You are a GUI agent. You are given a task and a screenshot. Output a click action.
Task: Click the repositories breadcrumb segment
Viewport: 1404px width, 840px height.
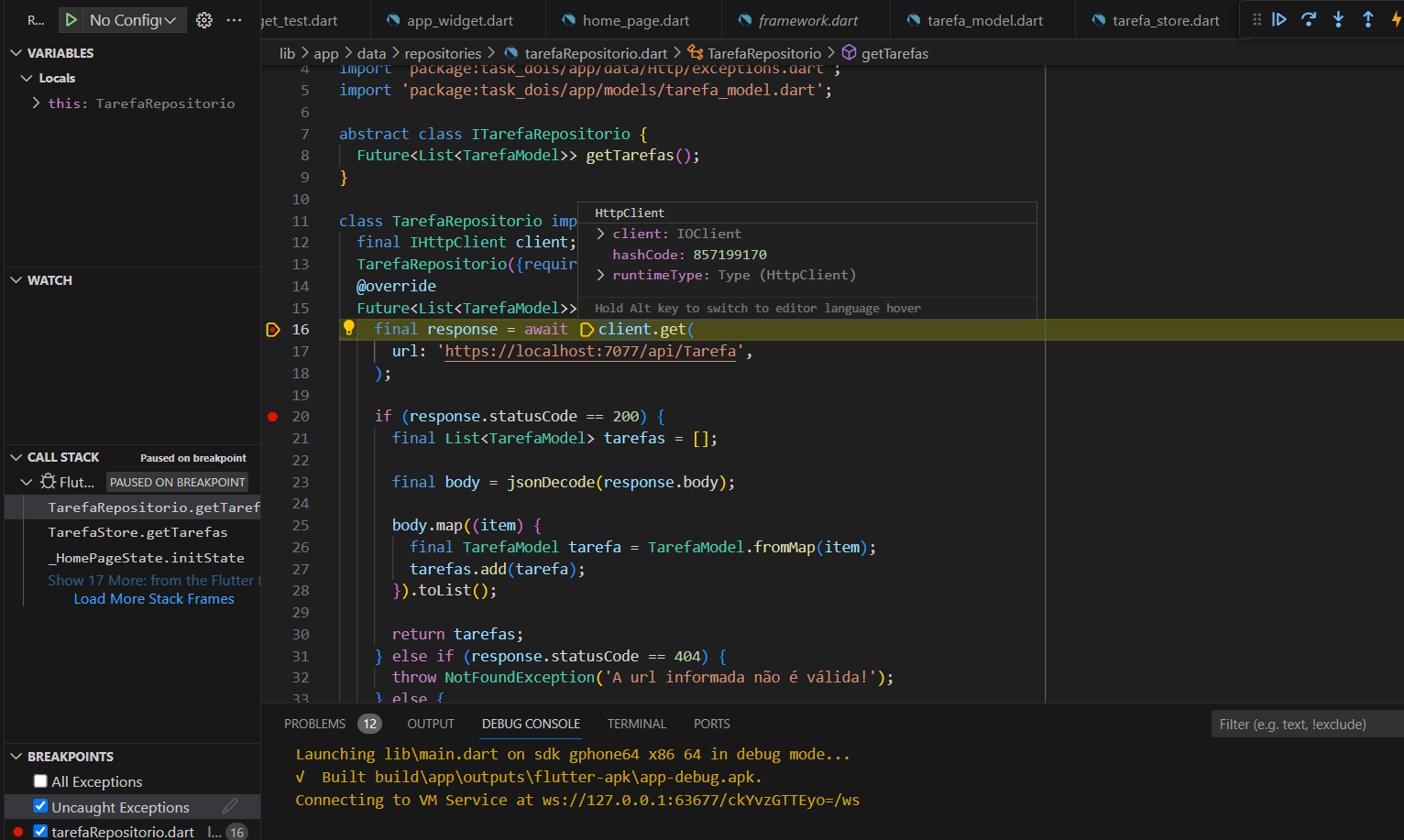443,53
